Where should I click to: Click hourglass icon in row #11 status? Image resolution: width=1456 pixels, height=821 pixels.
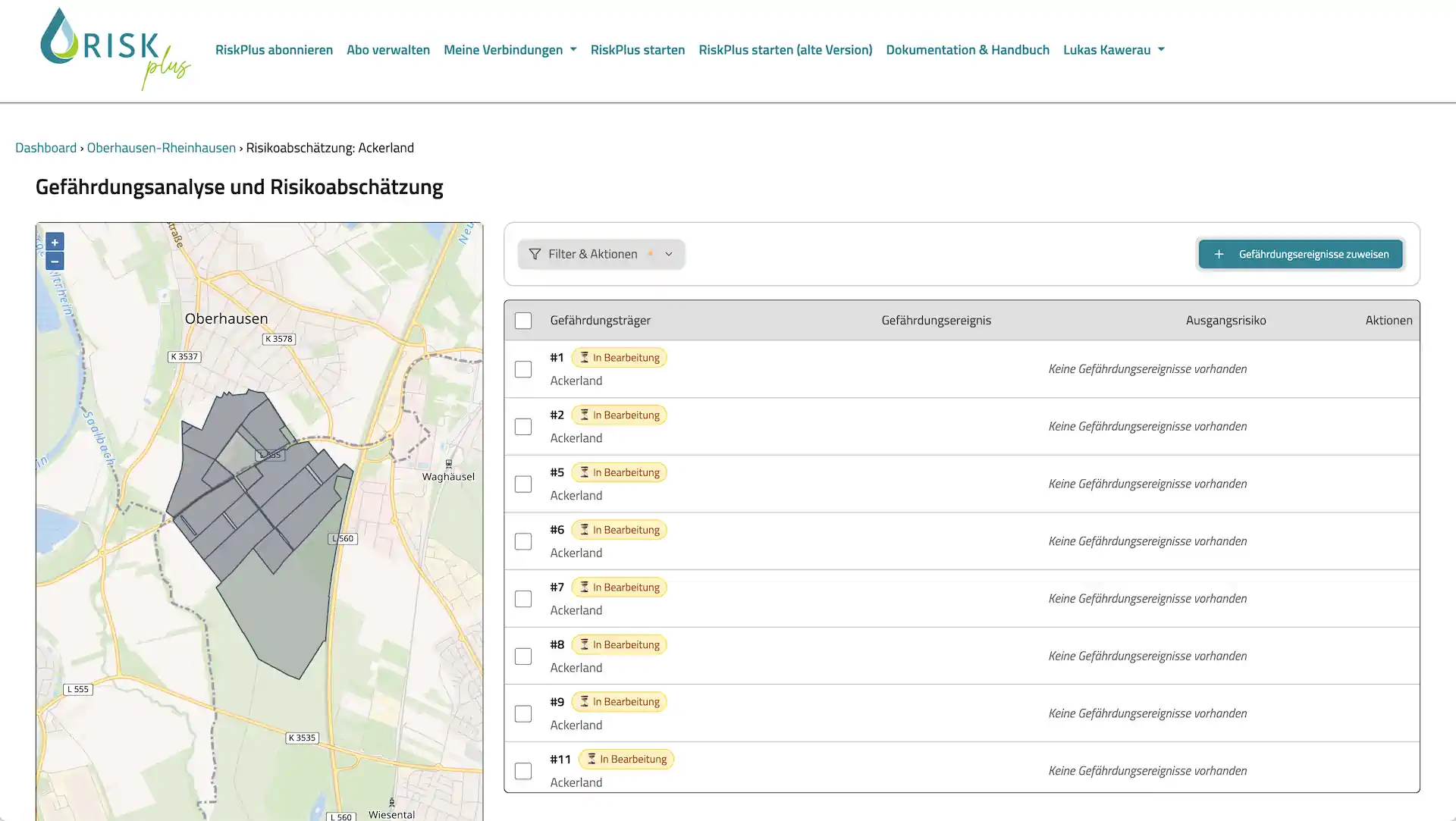591,759
